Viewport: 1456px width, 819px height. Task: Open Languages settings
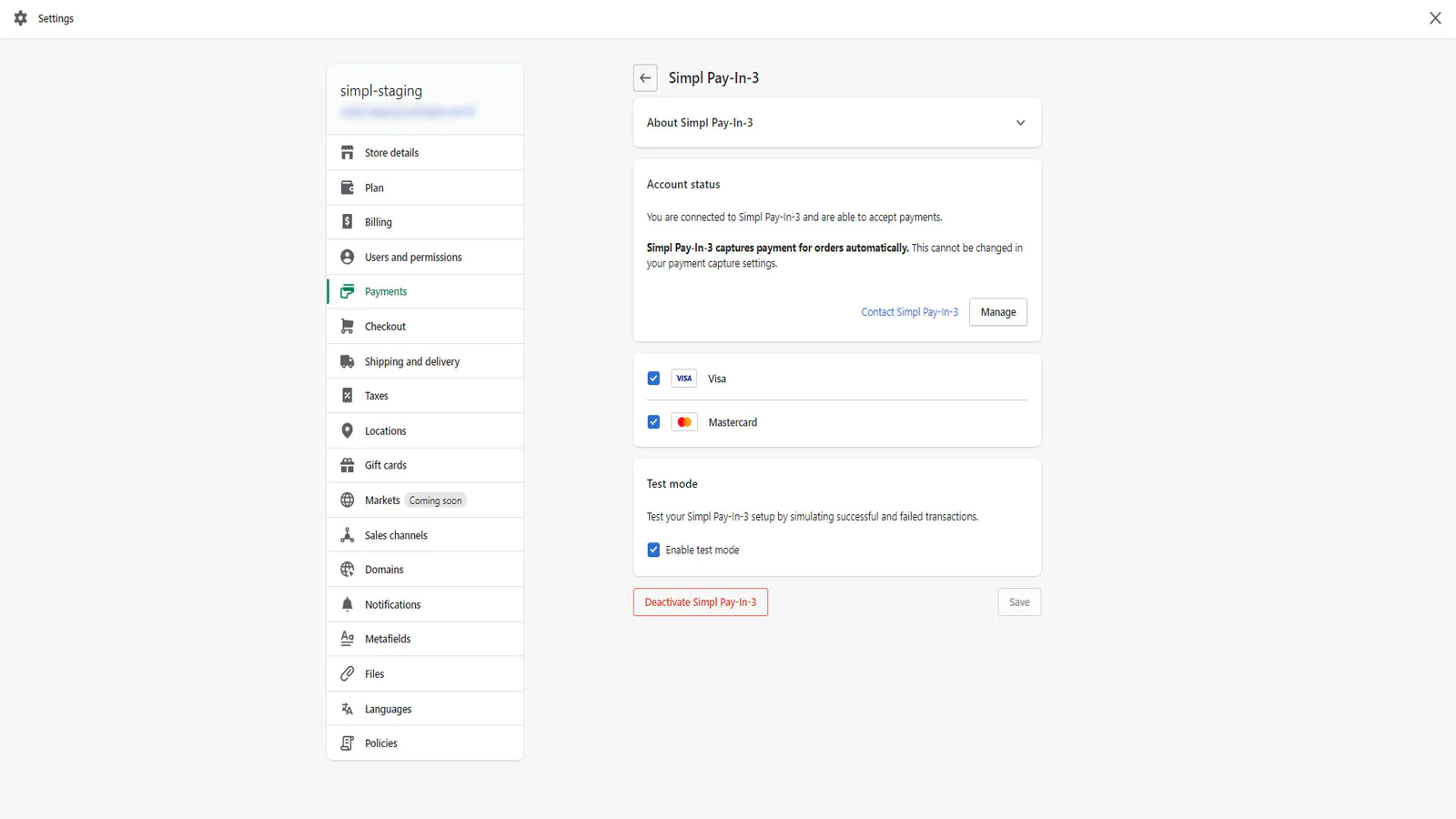click(425, 709)
